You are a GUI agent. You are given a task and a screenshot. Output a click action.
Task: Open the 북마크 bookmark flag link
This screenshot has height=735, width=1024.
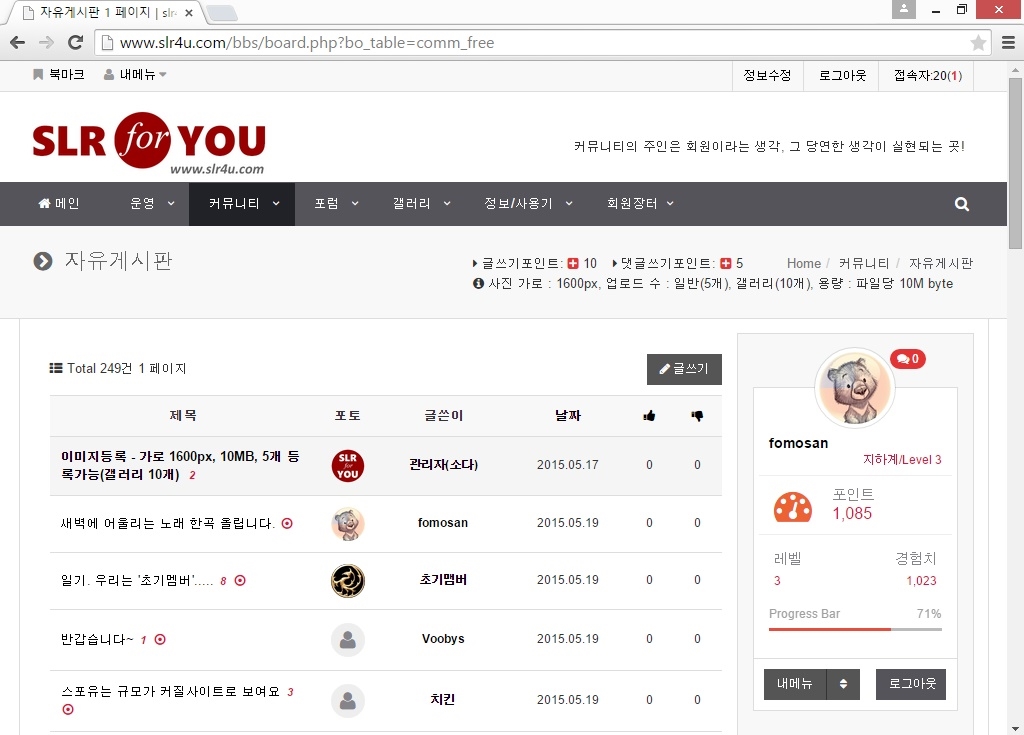(59, 74)
